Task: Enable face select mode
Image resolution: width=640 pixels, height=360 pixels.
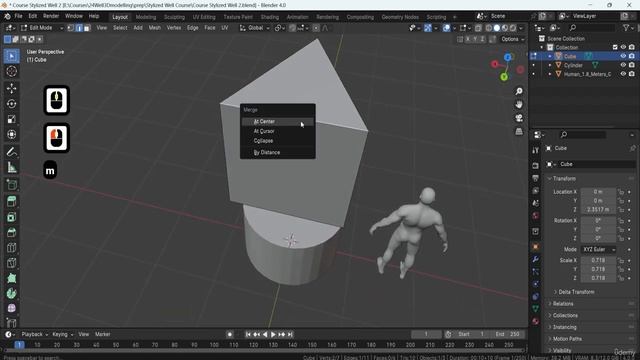Action: [x=87, y=28]
